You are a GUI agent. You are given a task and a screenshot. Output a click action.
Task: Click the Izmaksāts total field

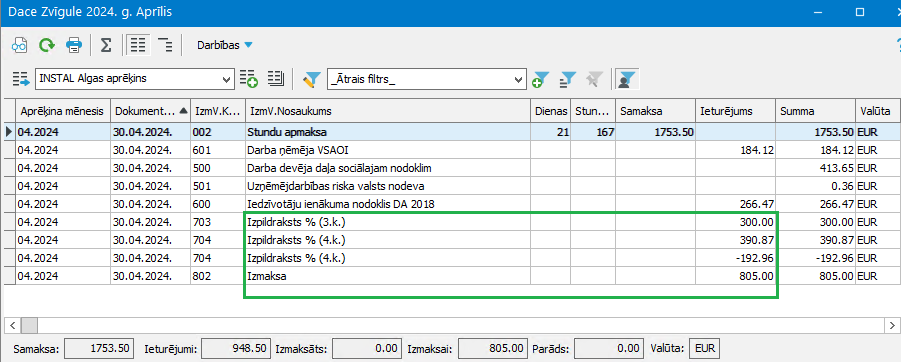coord(367,348)
